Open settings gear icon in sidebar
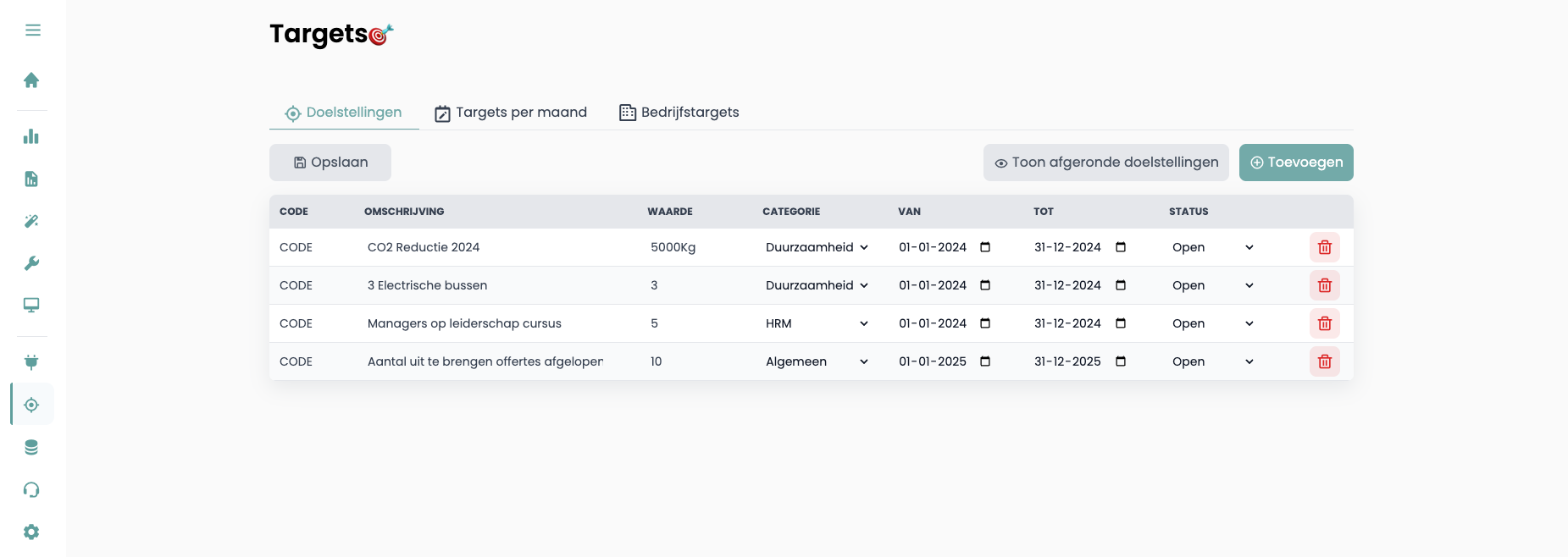This screenshot has width=1568, height=557. pyautogui.click(x=31, y=532)
